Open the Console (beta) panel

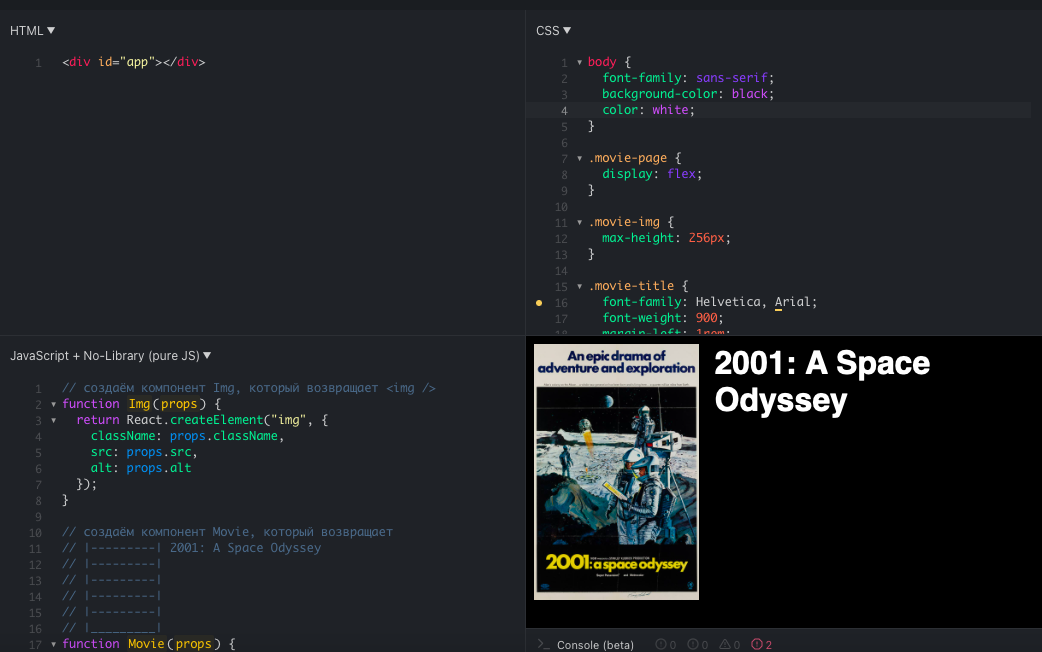[x=595, y=644]
